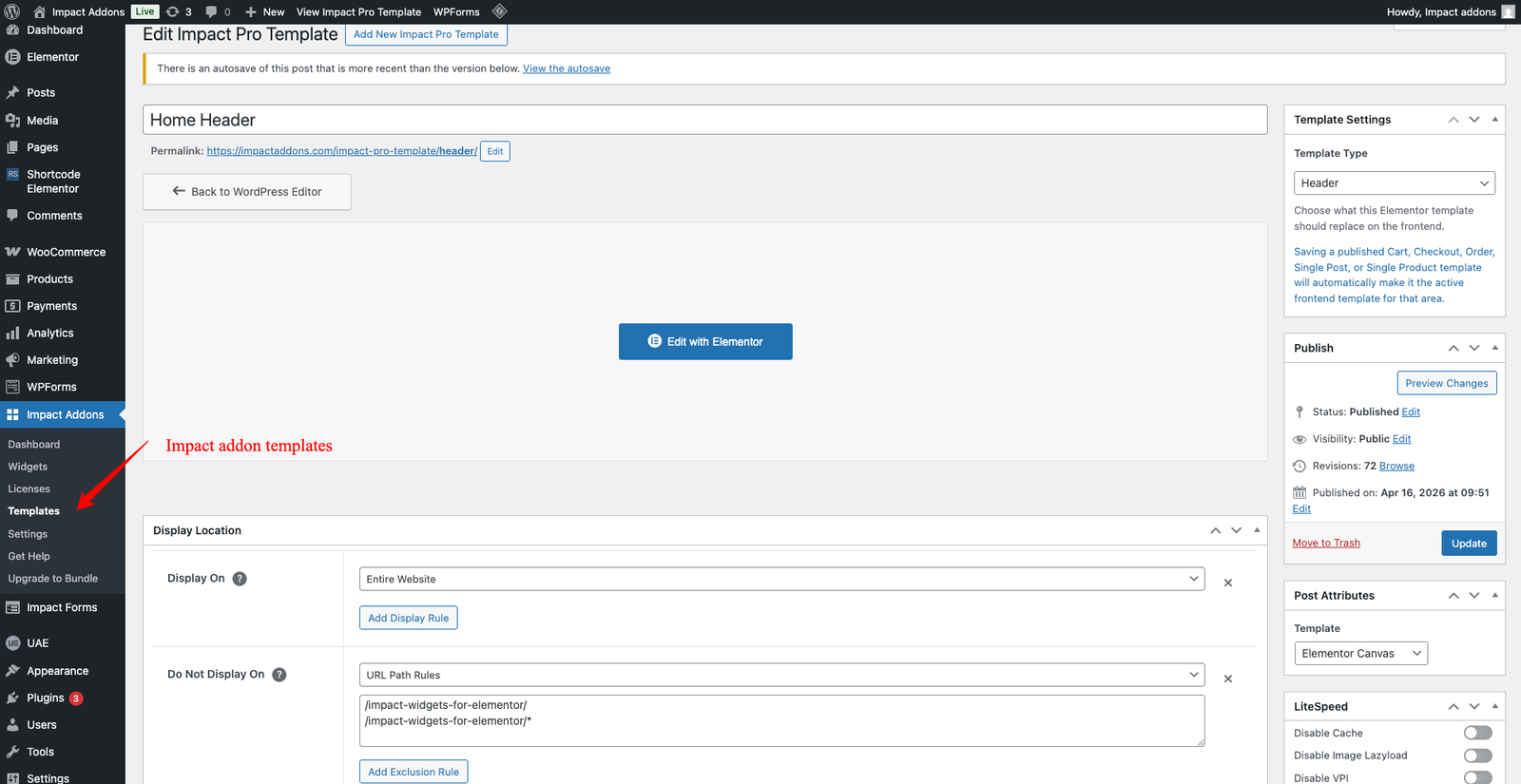
Task: Click the permalink Edit button
Action: (495, 151)
